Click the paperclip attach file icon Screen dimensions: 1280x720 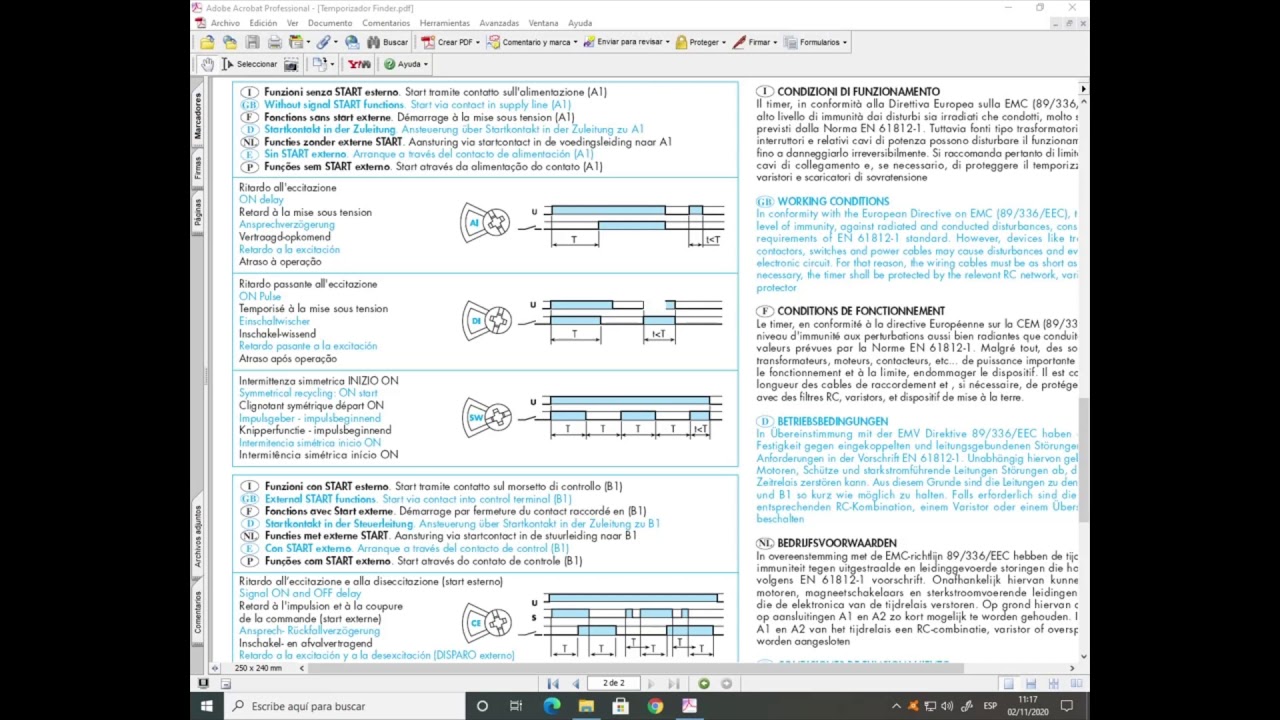pyautogui.click(x=323, y=42)
